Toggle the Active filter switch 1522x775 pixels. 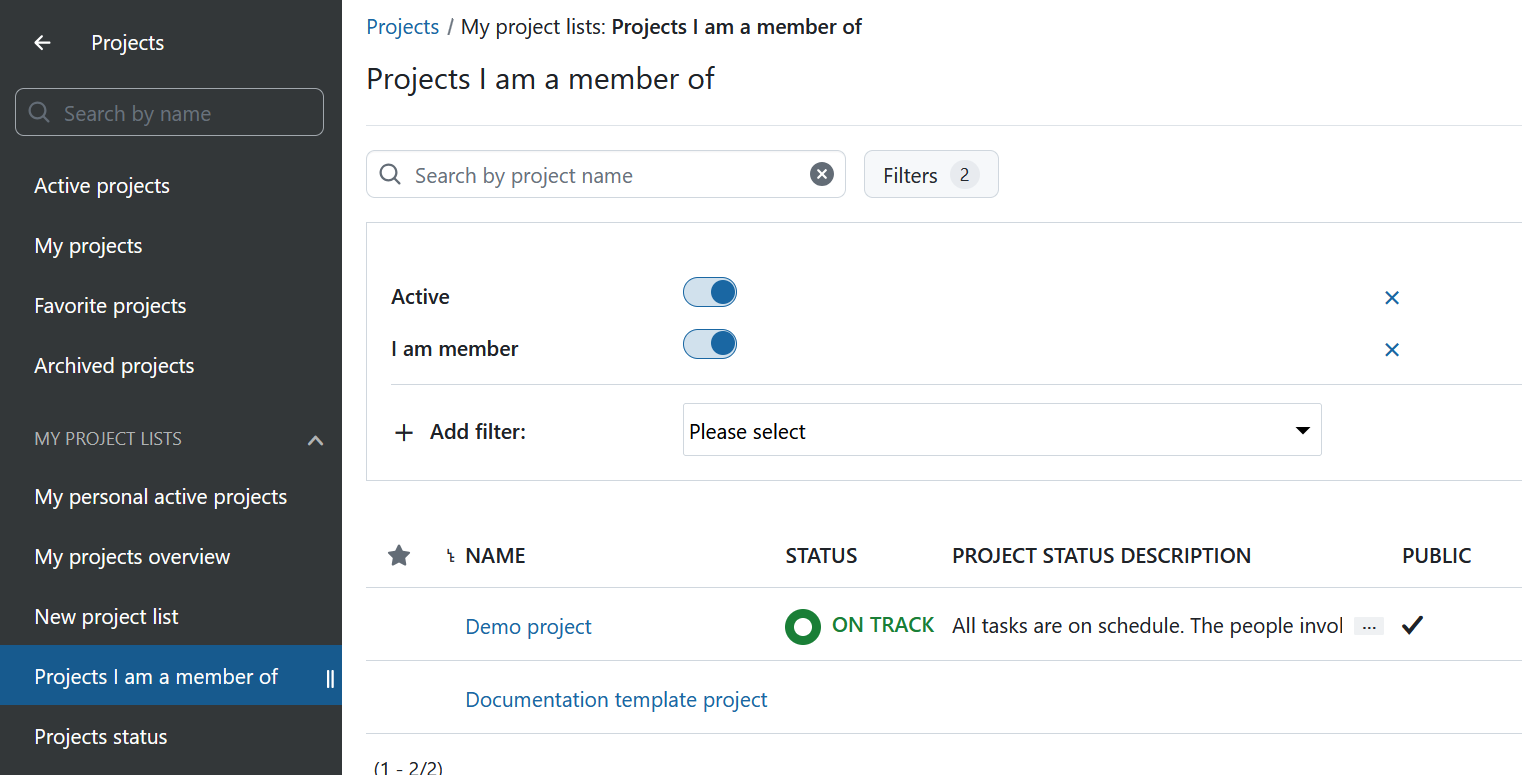click(x=710, y=293)
